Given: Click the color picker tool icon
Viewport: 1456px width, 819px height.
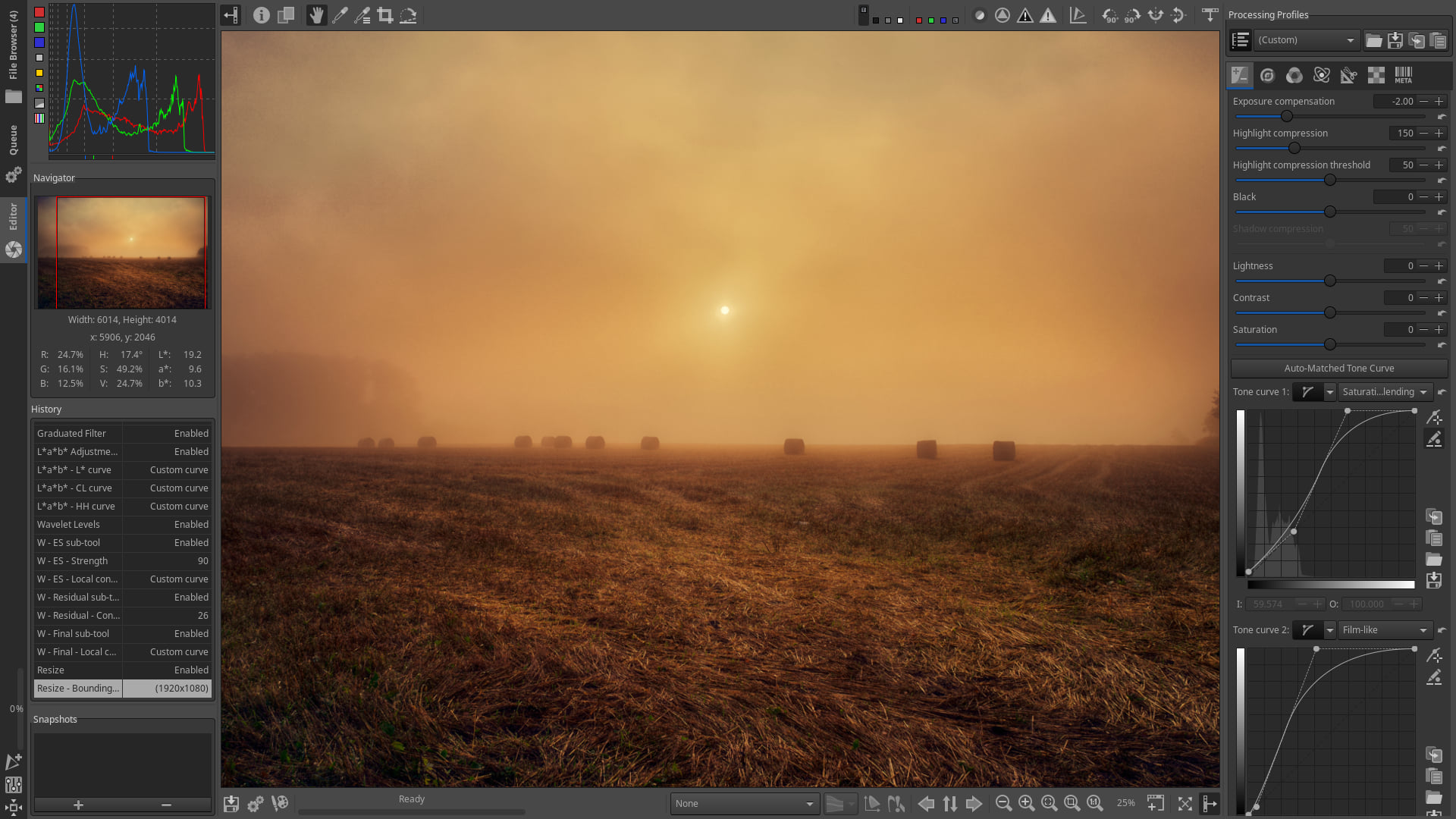Looking at the screenshot, I should (x=340, y=15).
